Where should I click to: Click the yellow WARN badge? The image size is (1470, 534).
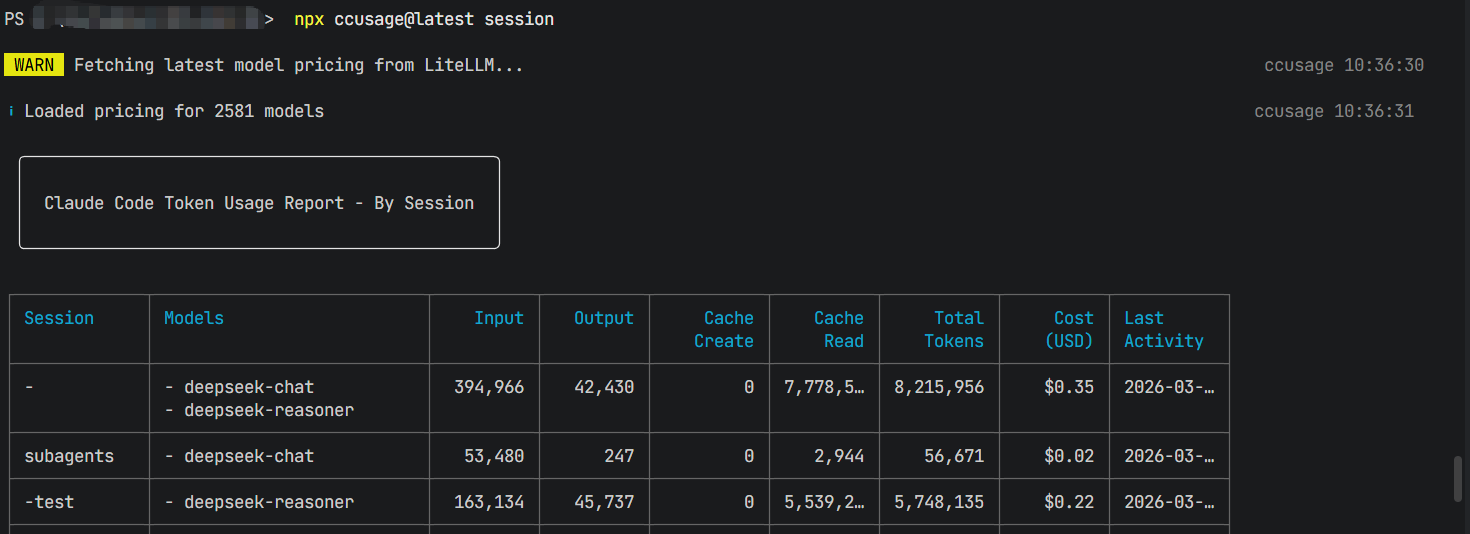coord(34,65)
